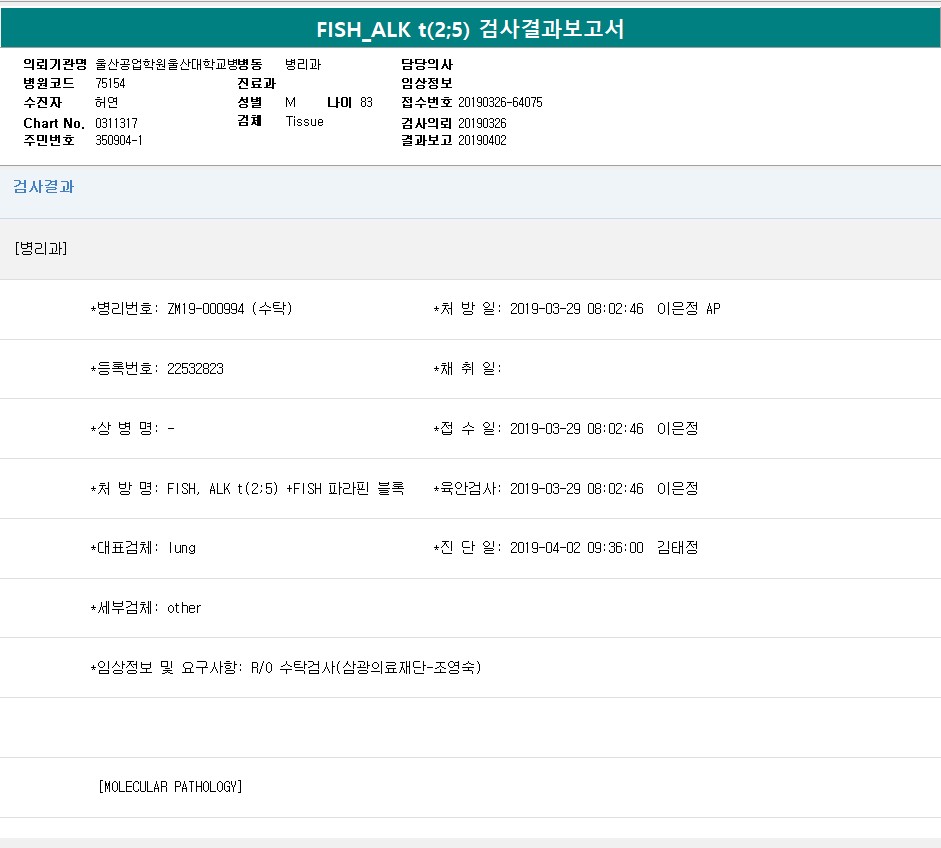The image size is (941, 848).
Task: Click the FISH_ALK t(2;5) report title header
Action: 470,29
